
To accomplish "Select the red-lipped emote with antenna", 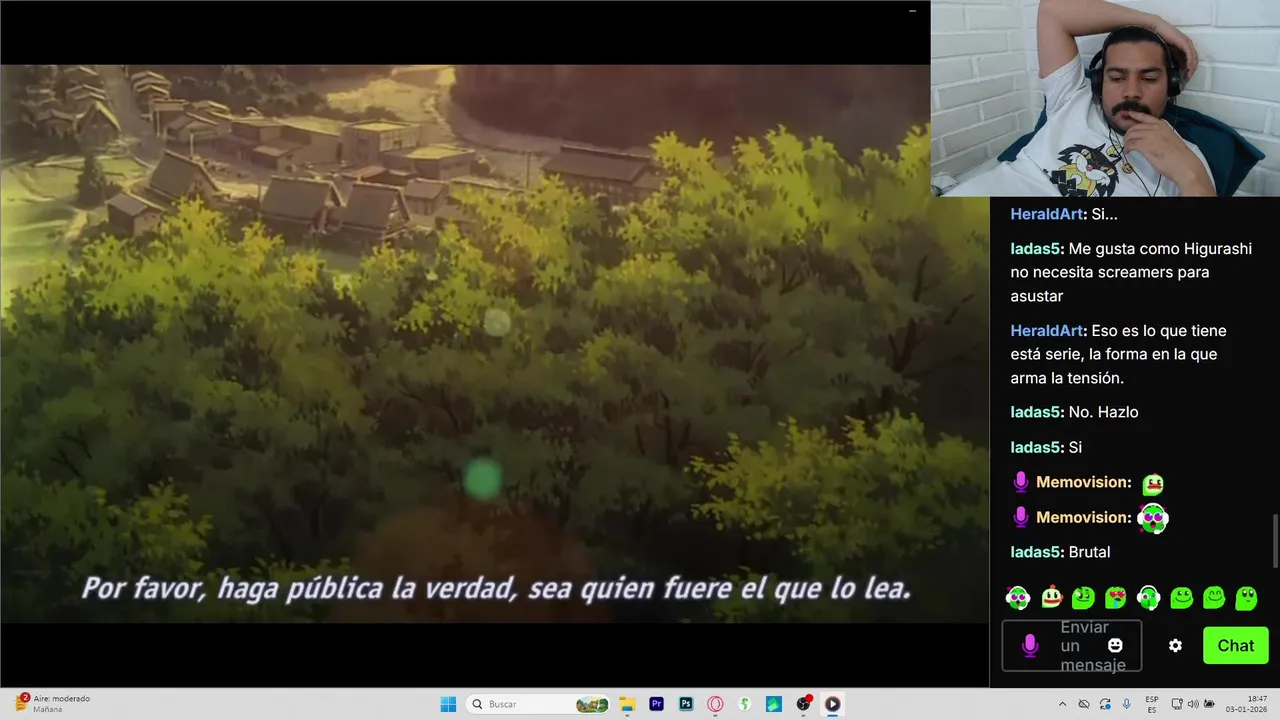I will tap(1051, 598).
